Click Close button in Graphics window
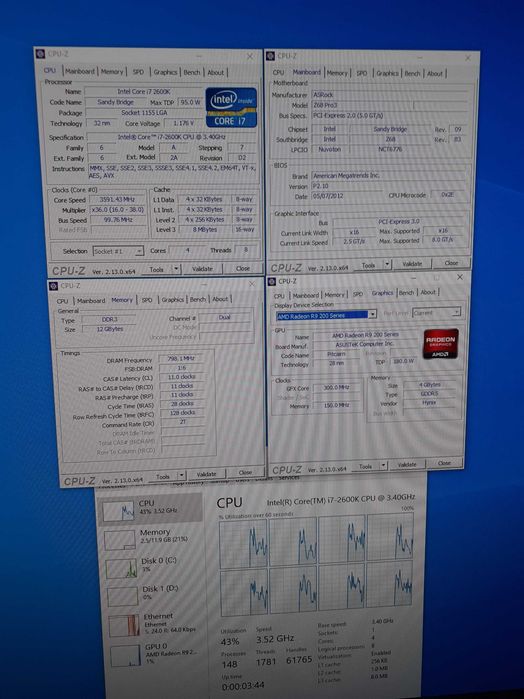 444,463
